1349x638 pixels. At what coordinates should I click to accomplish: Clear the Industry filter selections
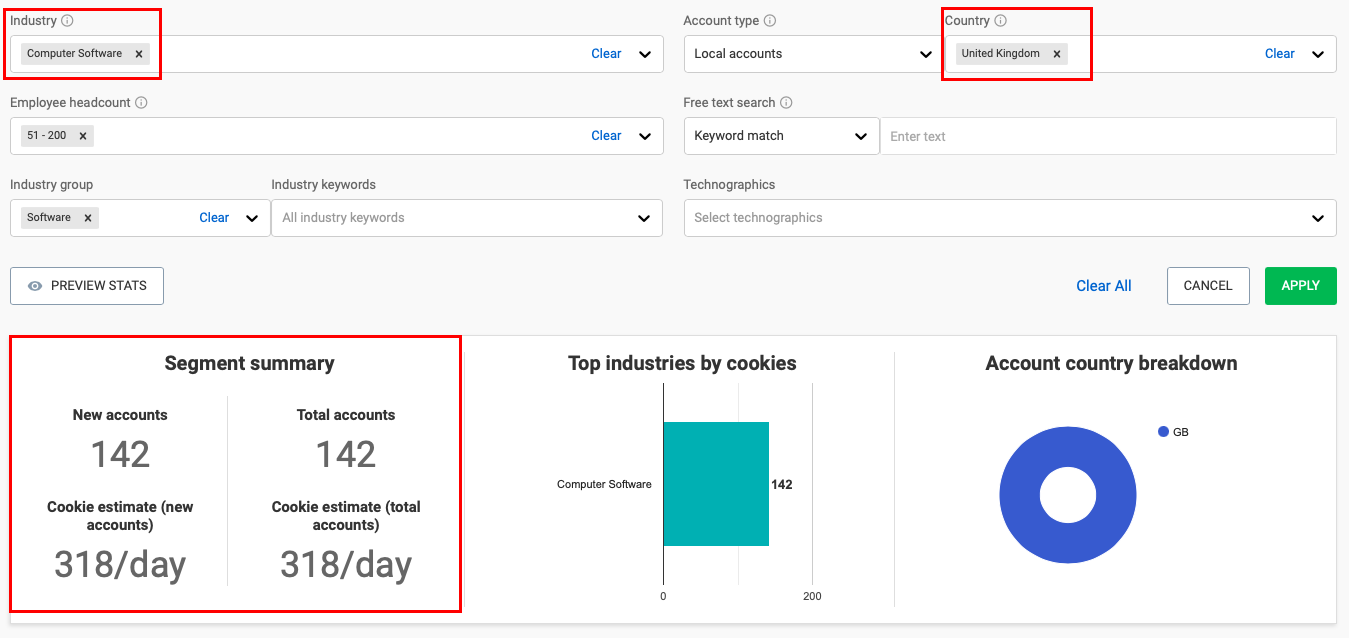[606, 54]
